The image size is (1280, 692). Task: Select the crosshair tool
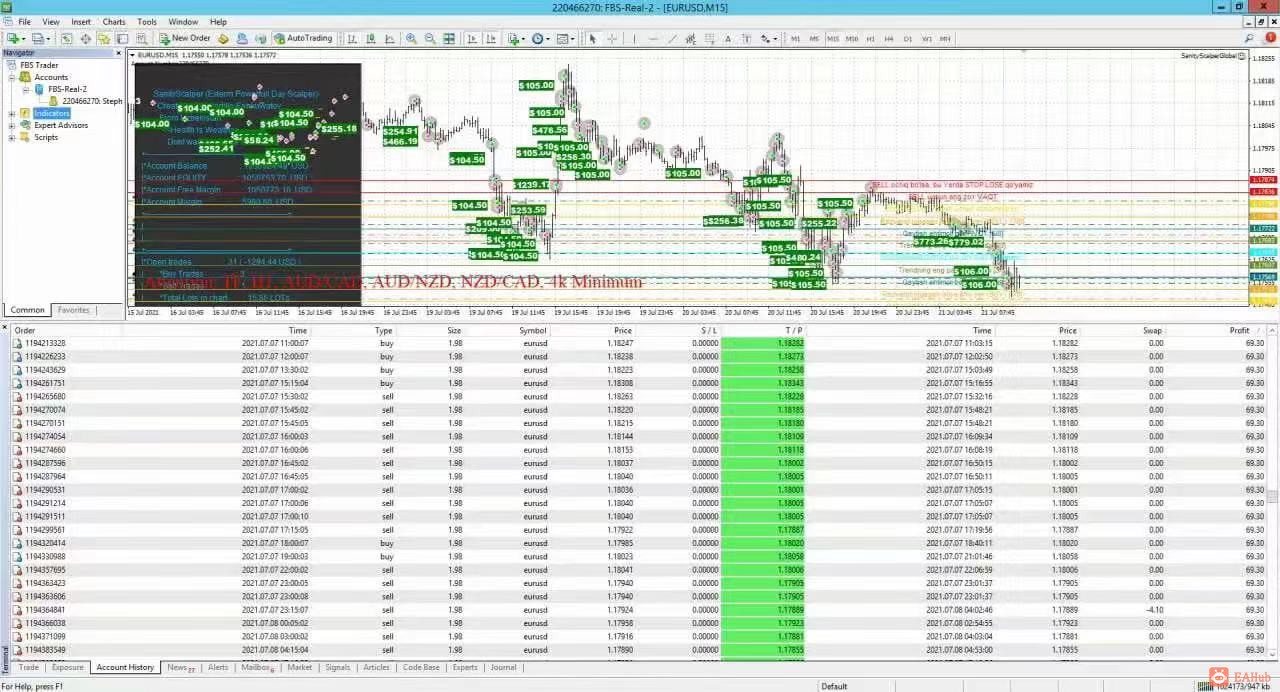point(612,38)
